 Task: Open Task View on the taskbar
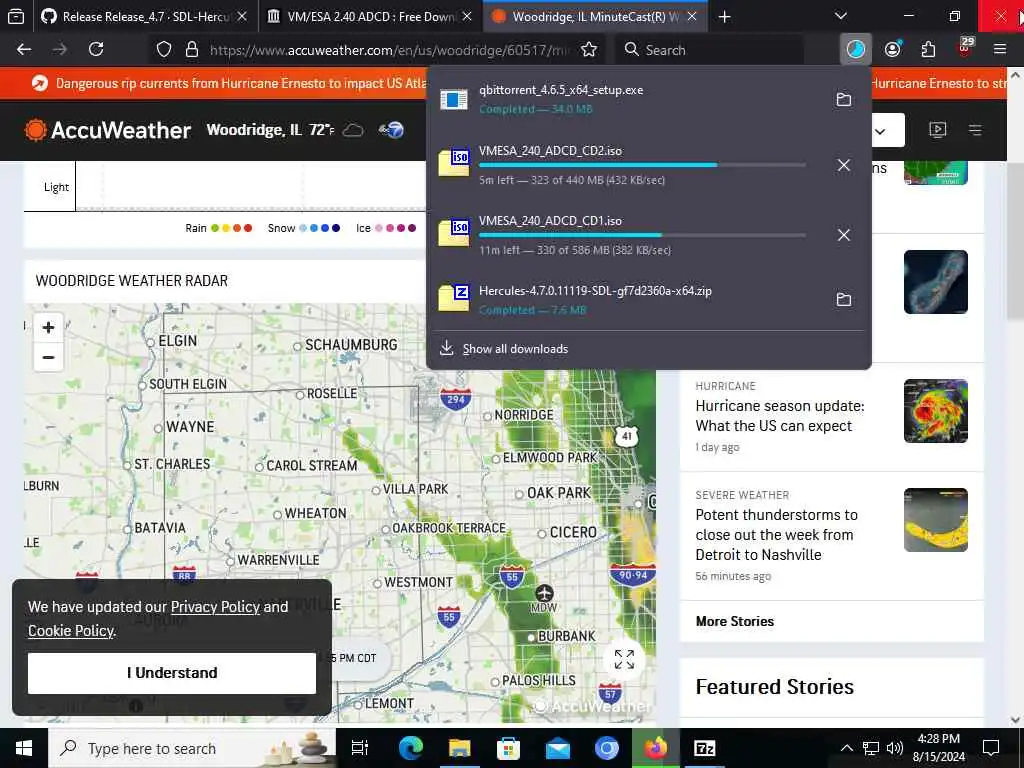coord(360,748)
